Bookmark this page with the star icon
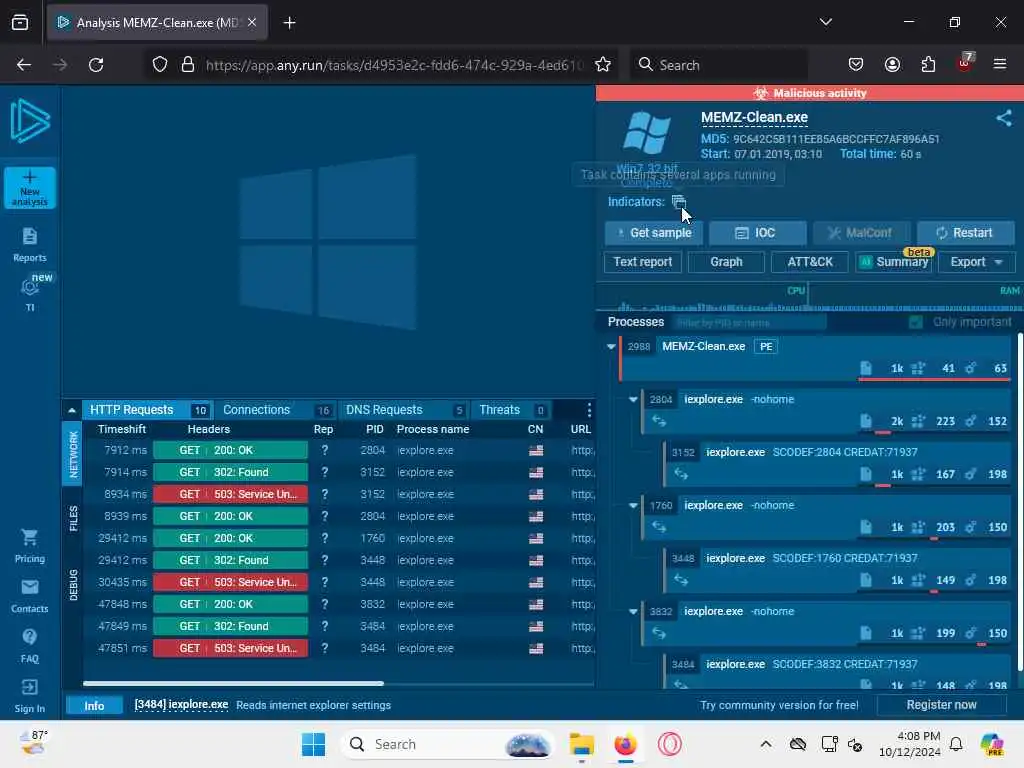Image resolution: width=1024 pixels, height=768 pixels. pyautogui.click(x=603, y=65)
